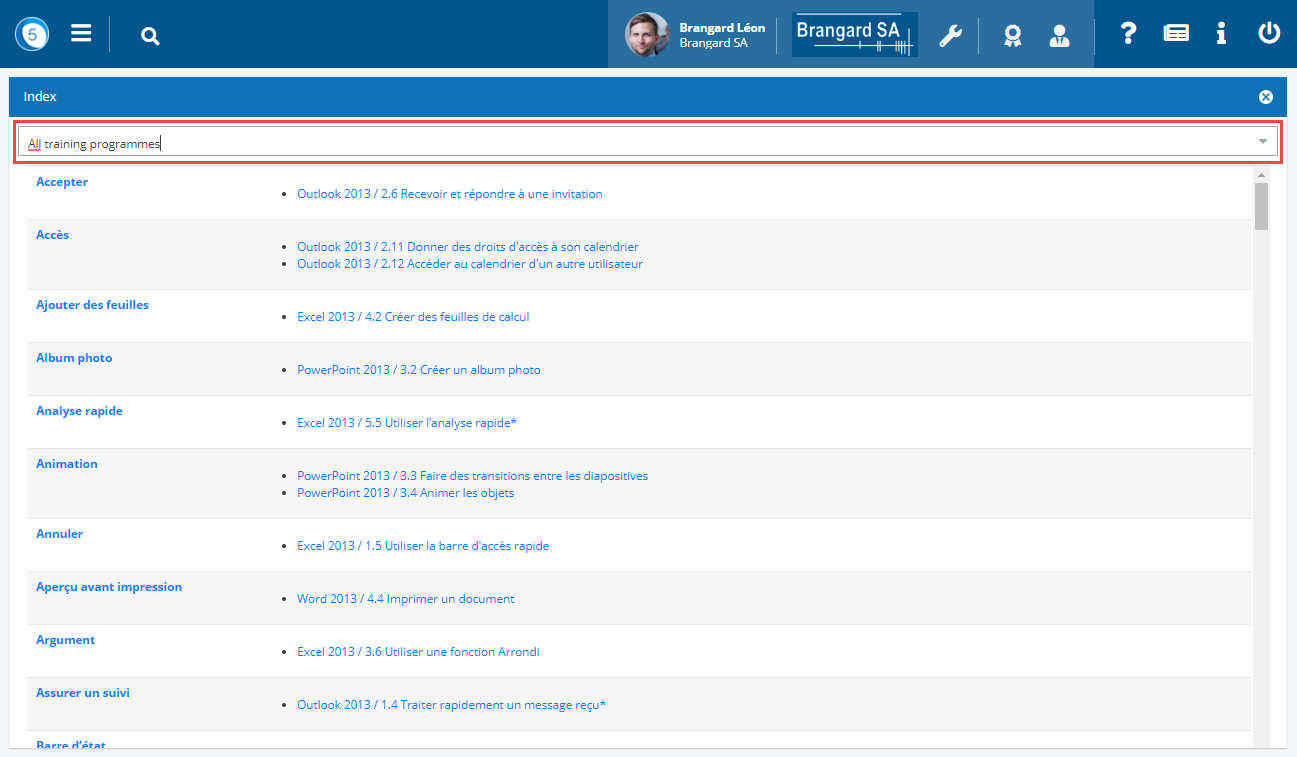Open Outlook 2013 / 2.6 Recevoir et répondre link
1297x757 pixels.
coord(449,194)
